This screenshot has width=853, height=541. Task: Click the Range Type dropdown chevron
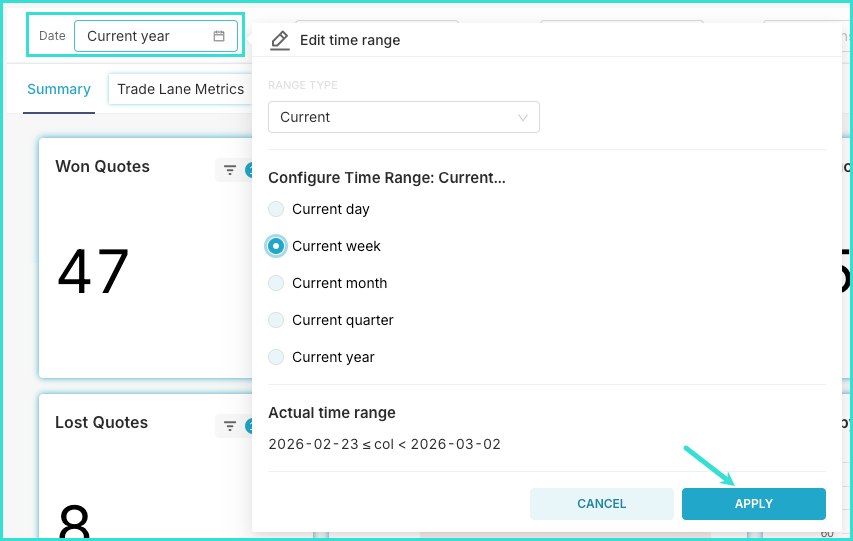tap(523, 117)
